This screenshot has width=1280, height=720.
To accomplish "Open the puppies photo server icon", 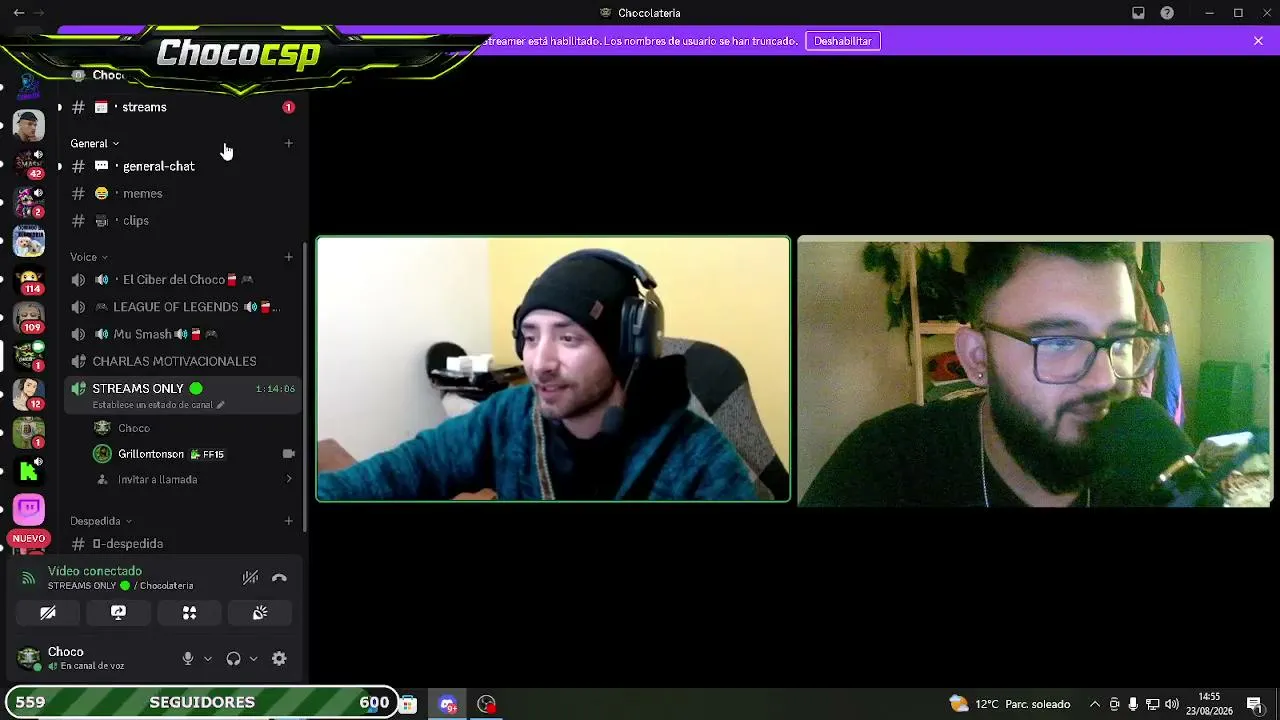I will [x=28, y=241].
